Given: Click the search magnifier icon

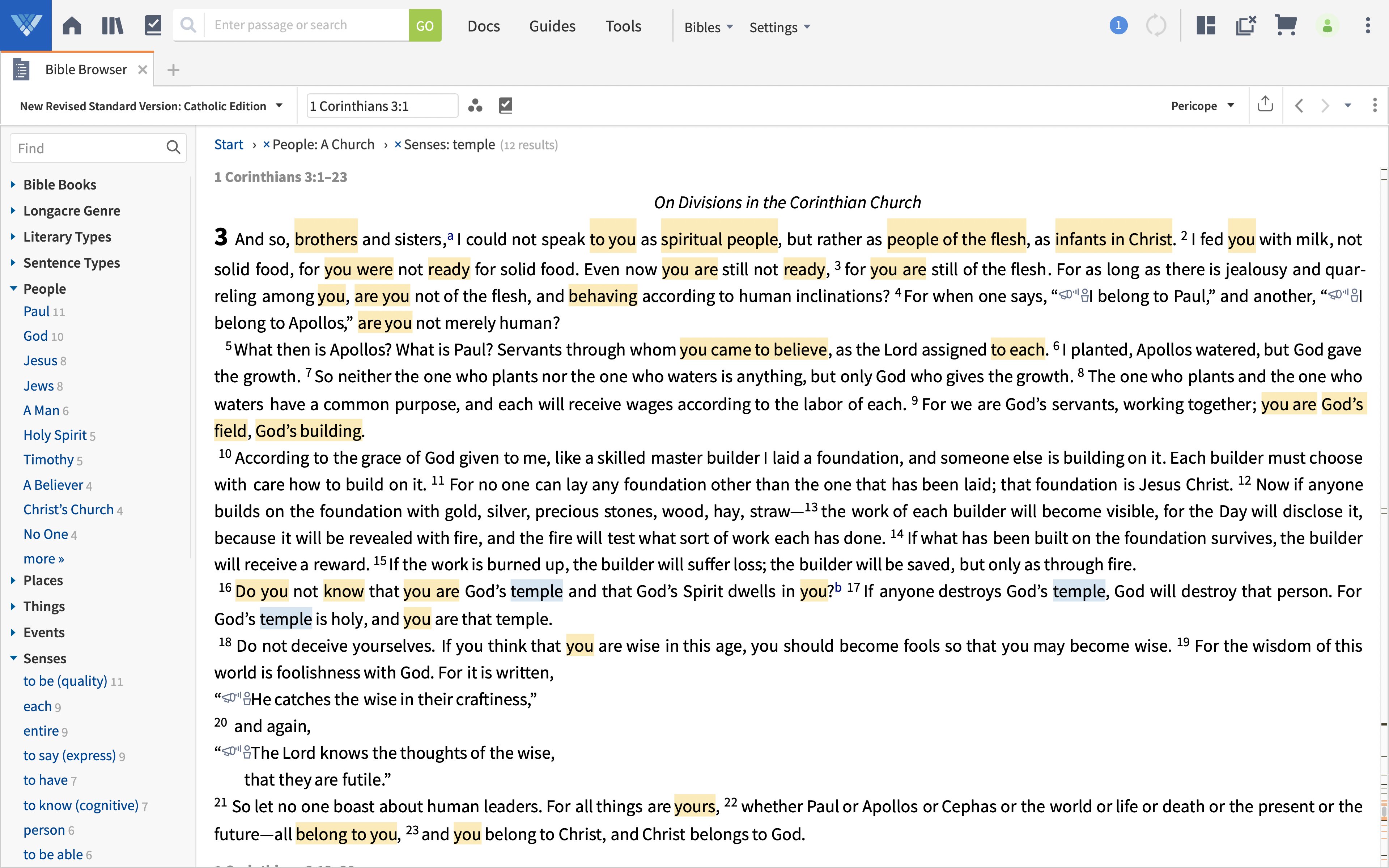Looking at the screenshot, I should (x=188, y=25).
